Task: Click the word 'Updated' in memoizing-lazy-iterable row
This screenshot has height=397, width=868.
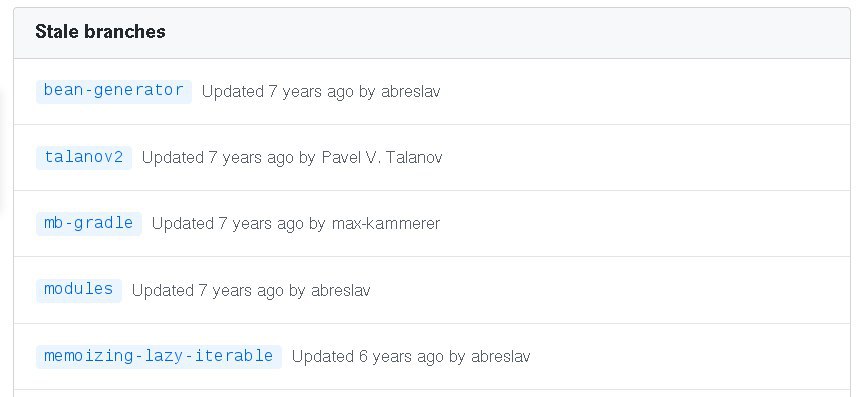Action: (323, 357)
